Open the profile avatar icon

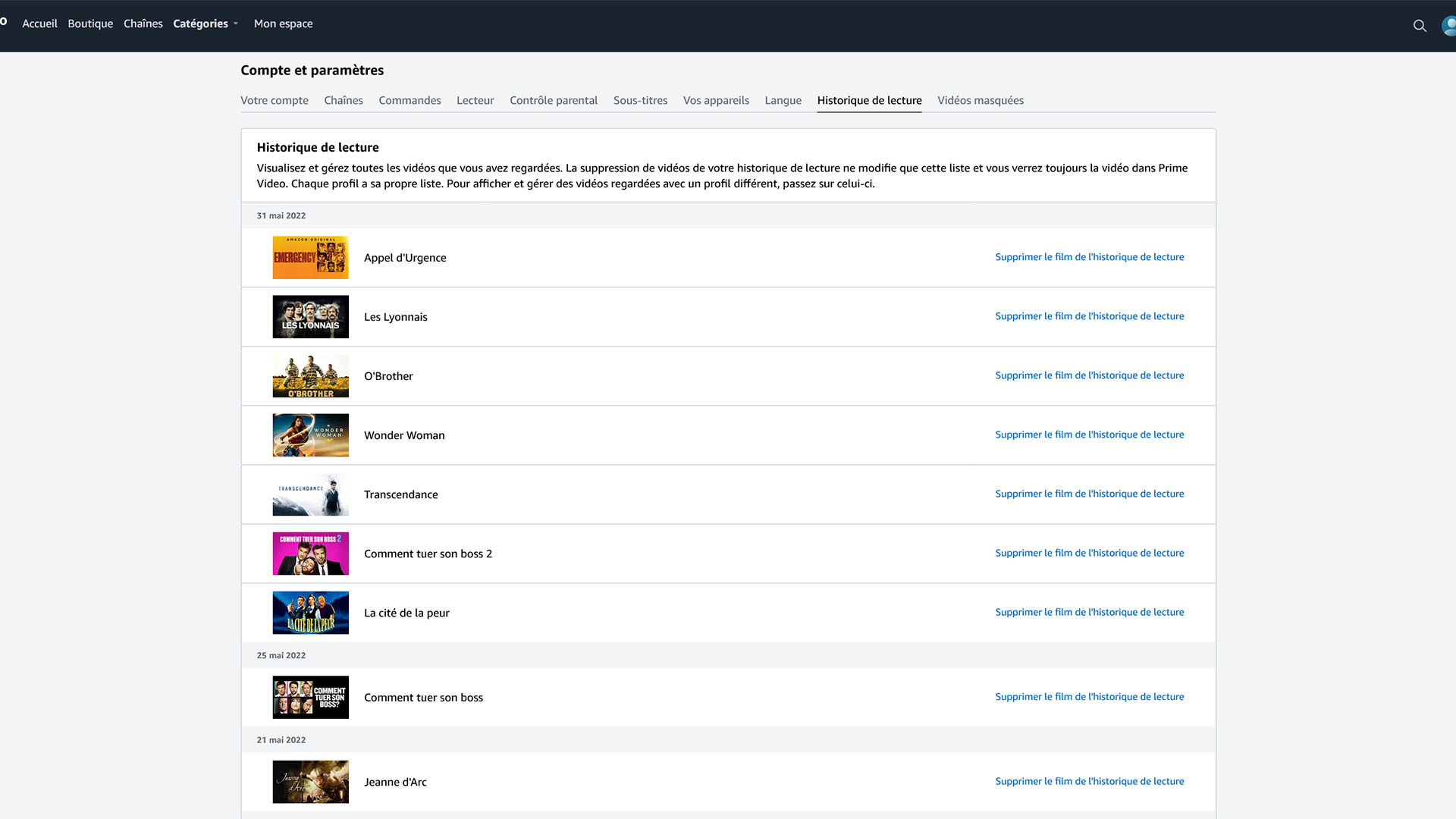click(1449, 26)
